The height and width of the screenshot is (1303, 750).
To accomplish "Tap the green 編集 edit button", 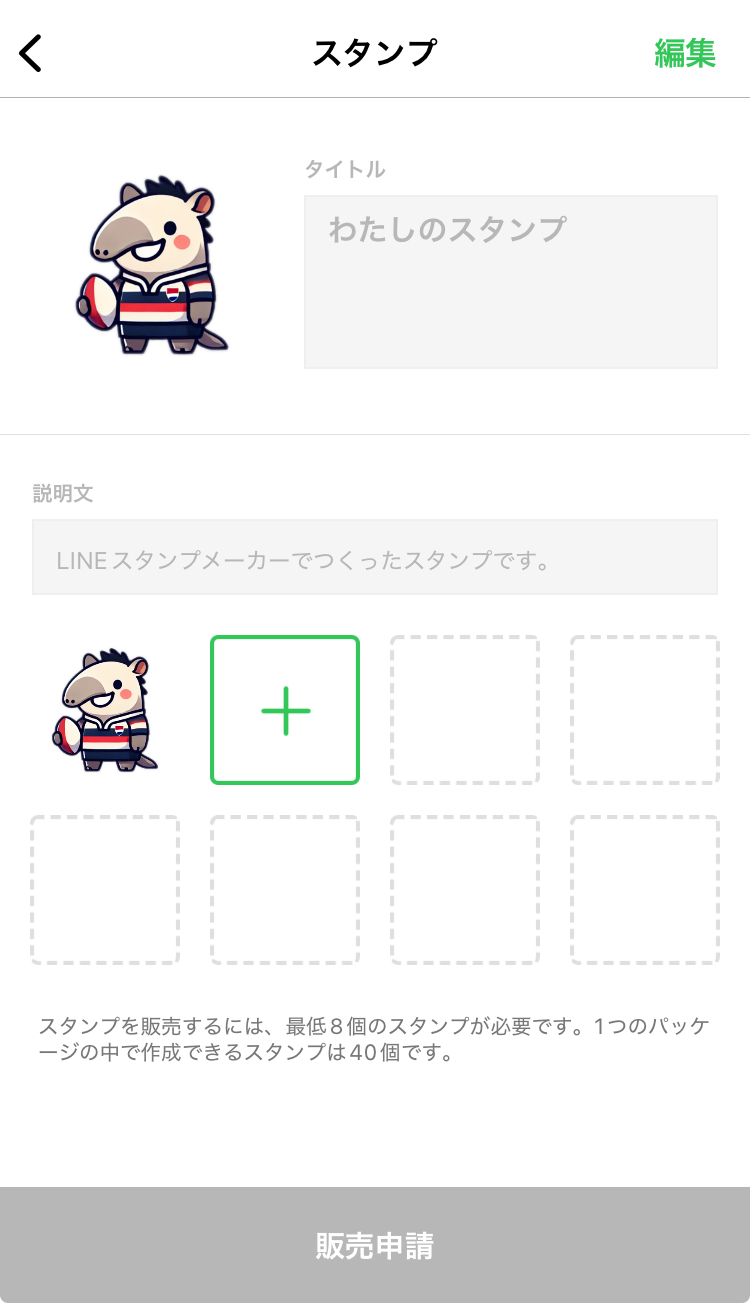I will click(685, 53).
